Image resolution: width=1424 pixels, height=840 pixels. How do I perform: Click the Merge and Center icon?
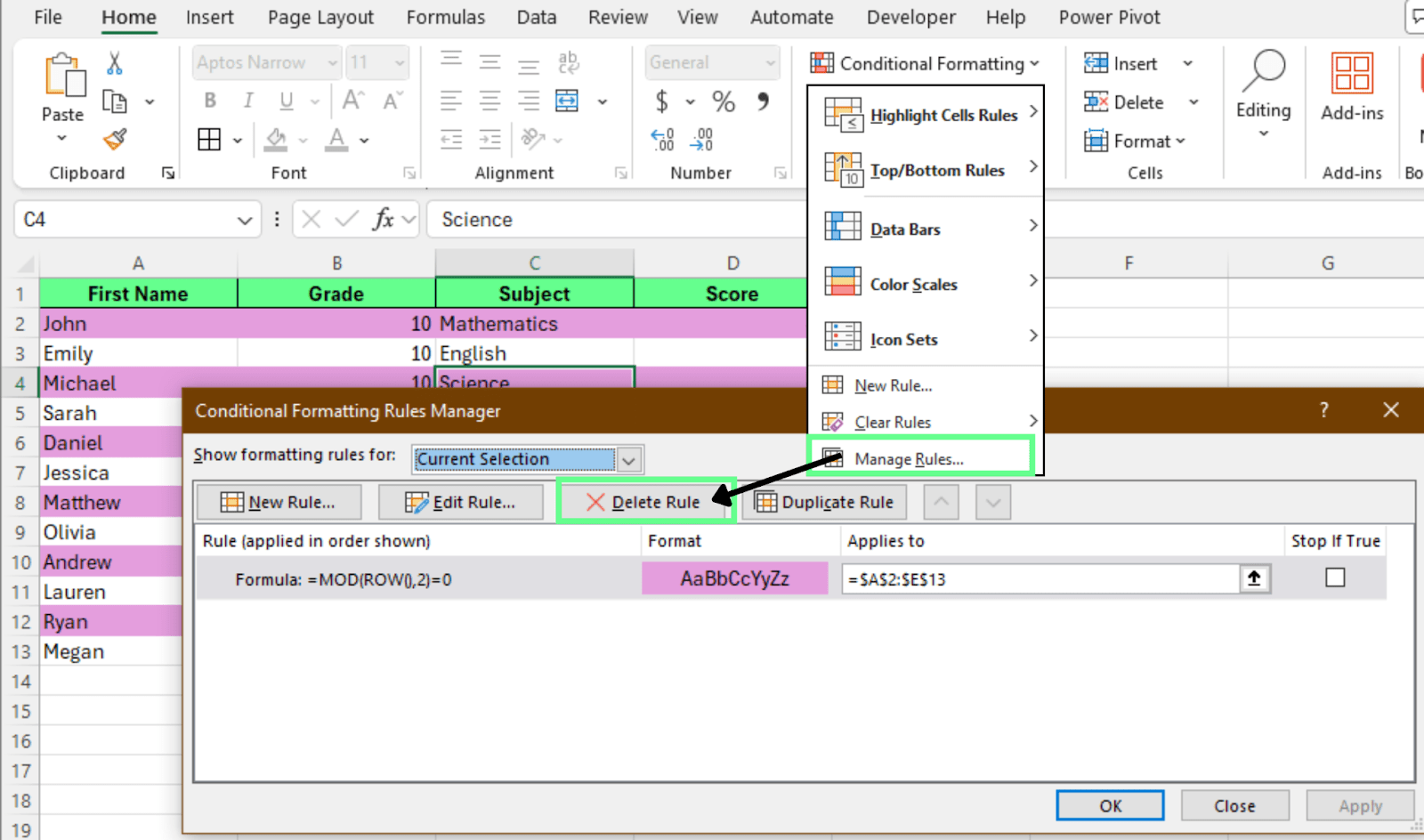coord(567,101)
